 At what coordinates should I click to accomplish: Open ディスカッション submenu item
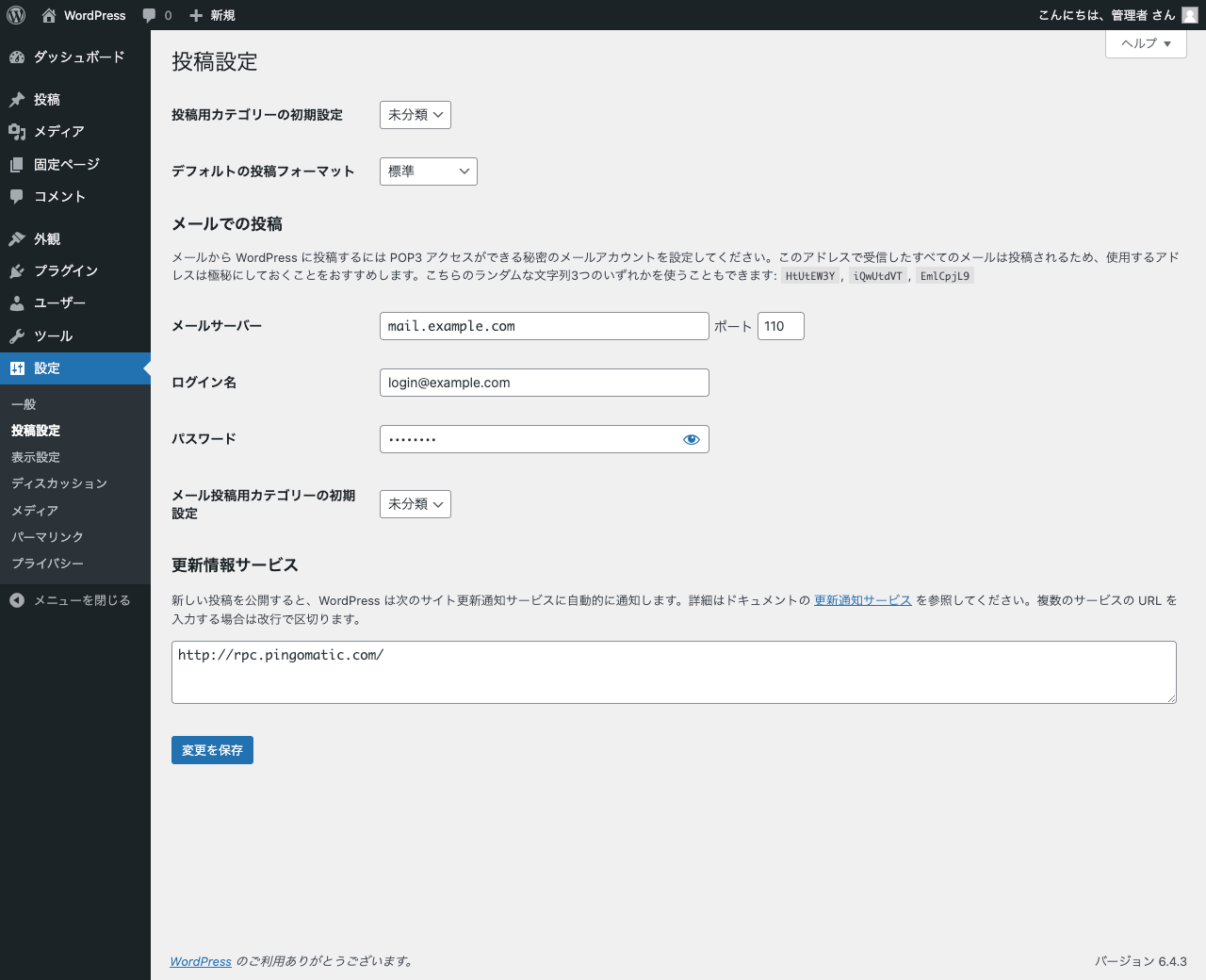pyautogui.click(x=59, y=483)
